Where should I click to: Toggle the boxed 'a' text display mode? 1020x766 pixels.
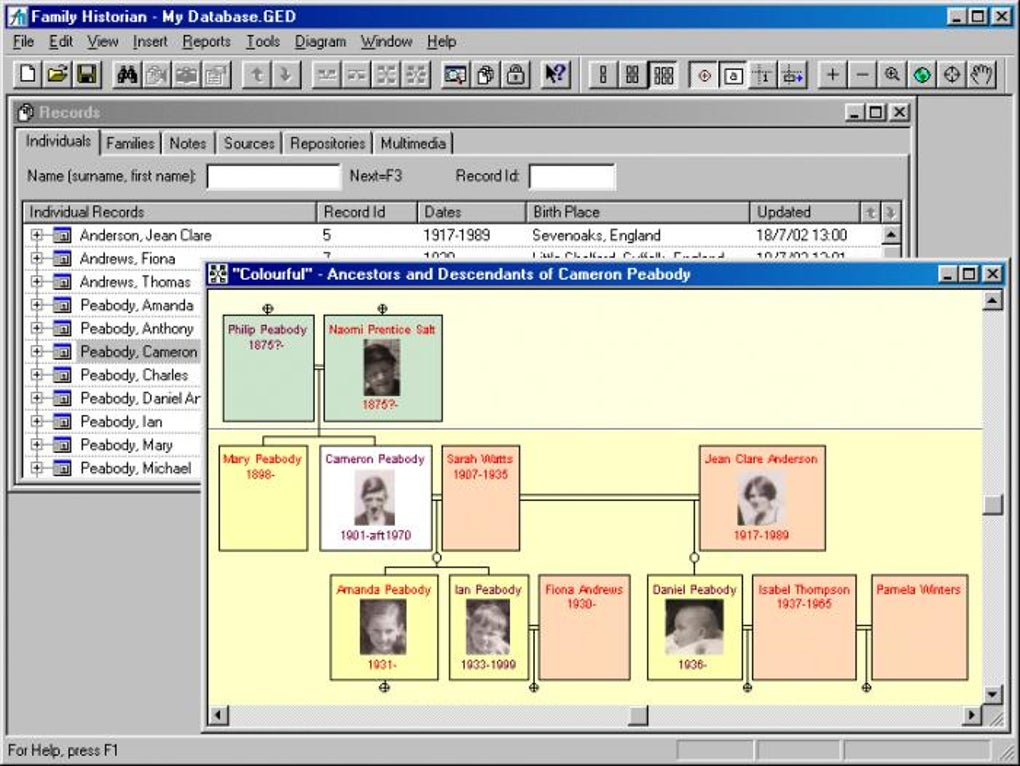click(731, 72)
